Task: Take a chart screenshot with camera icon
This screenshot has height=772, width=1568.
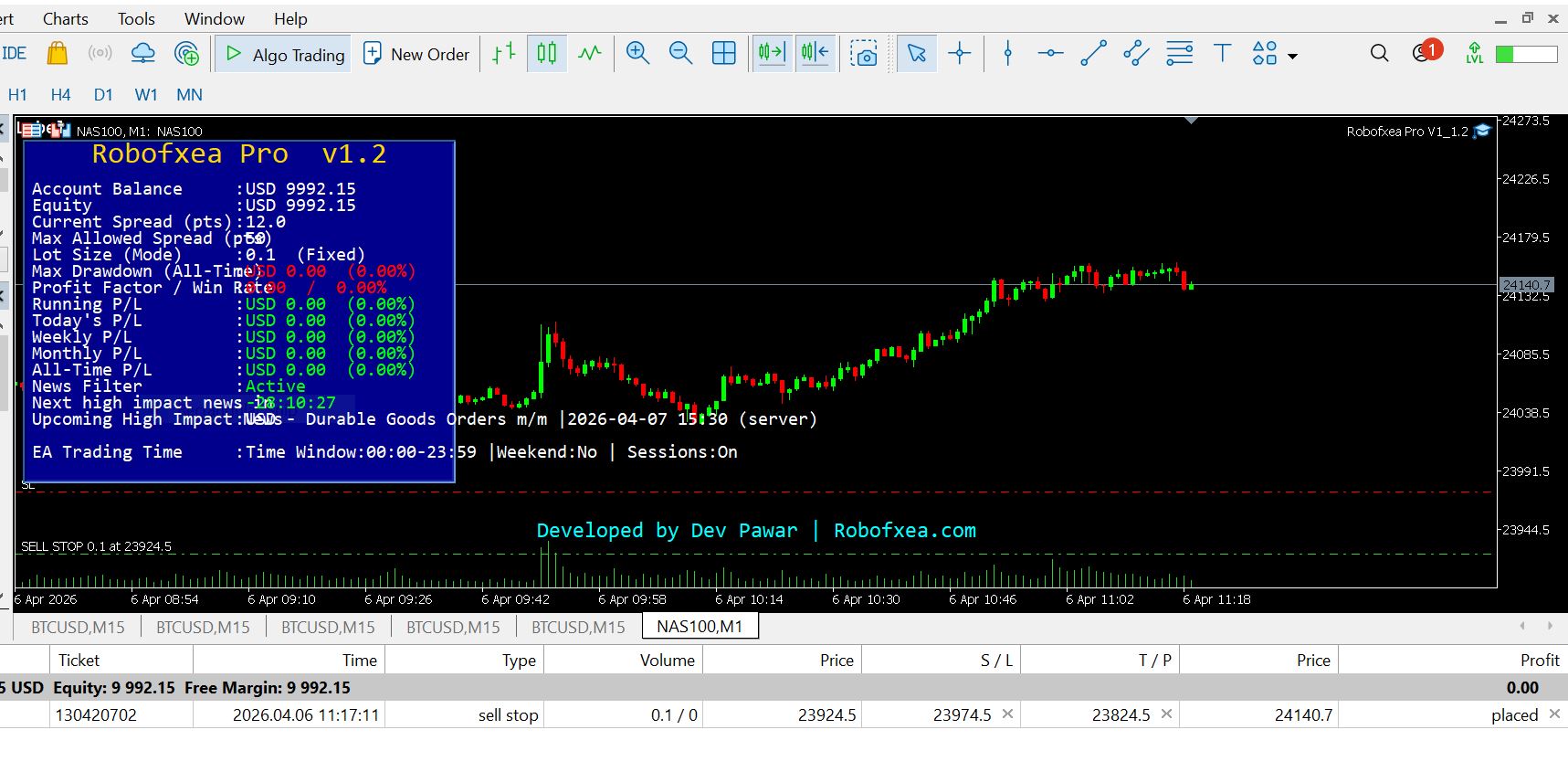Action: coord(864,54)
